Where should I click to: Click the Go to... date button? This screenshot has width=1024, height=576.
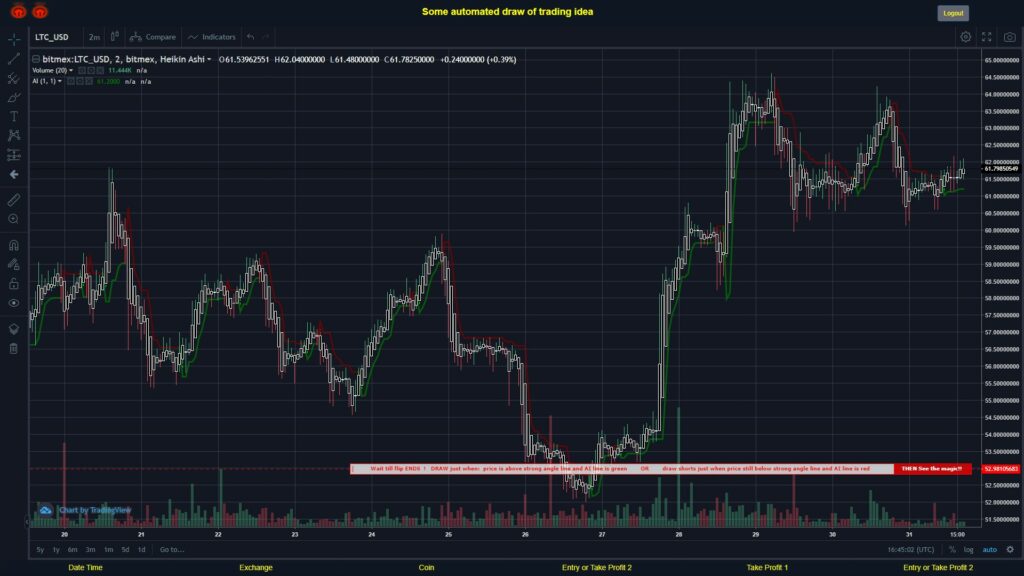172,550
